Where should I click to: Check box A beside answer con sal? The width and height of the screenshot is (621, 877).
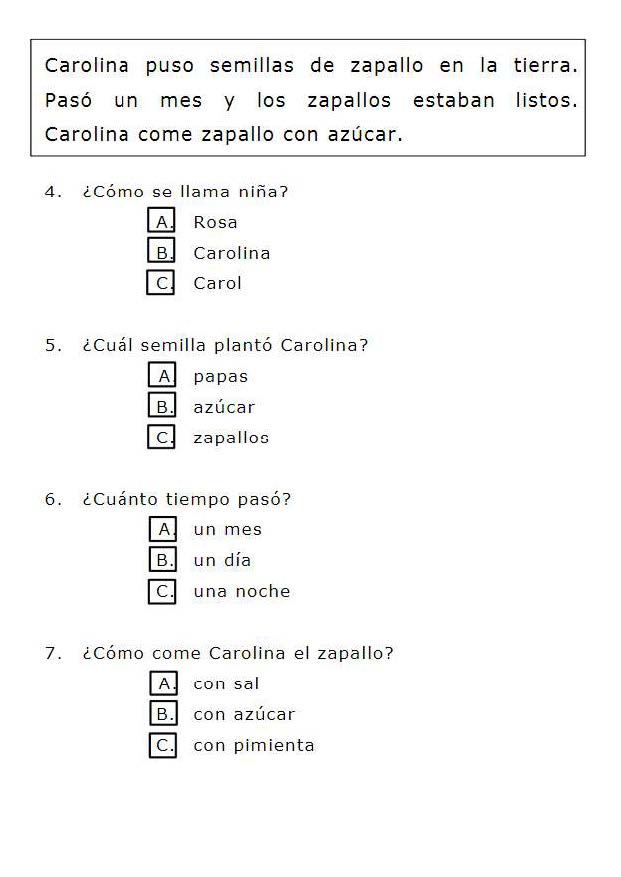coord(162,684)
